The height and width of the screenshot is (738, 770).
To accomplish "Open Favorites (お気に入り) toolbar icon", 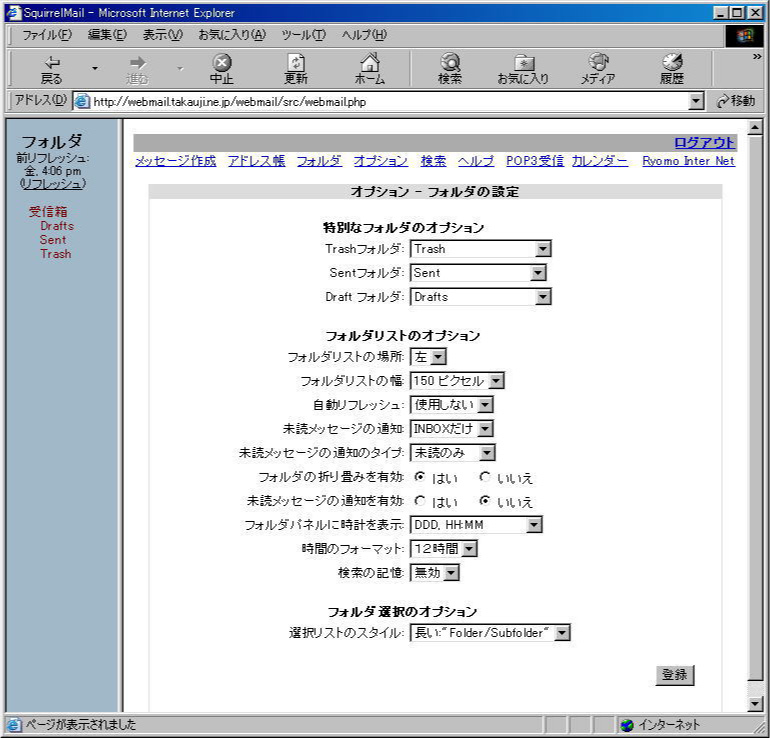I will tap(523, 69).
